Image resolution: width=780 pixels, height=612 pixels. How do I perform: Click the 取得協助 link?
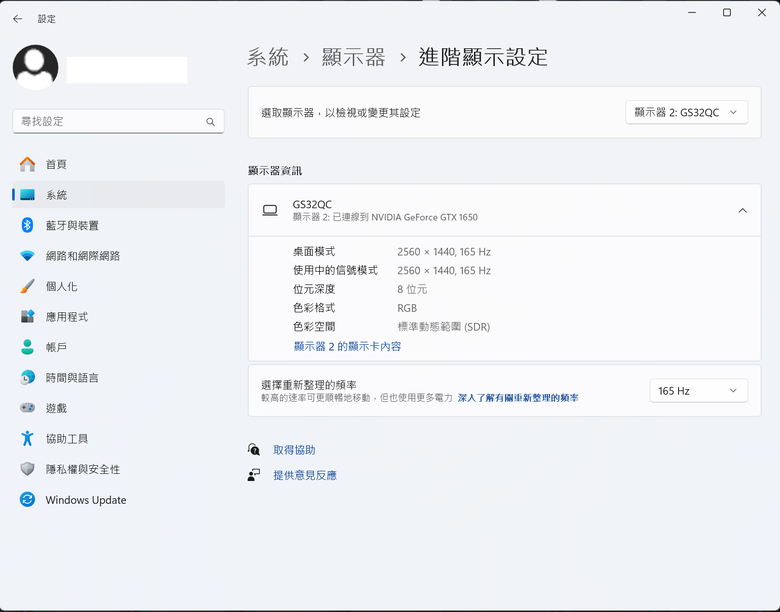pyautogui.click(x=294, y=450)
